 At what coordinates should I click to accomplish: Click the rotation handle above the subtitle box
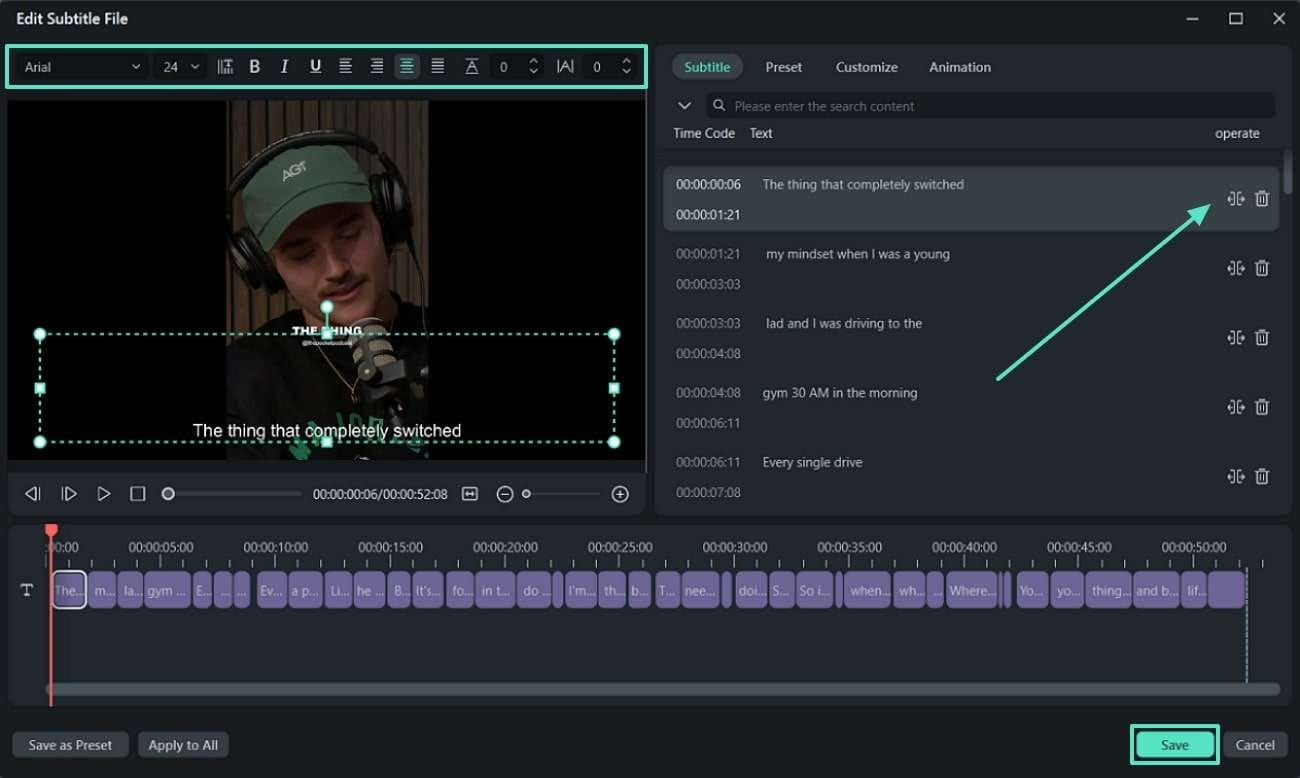(x=327, y=307)
